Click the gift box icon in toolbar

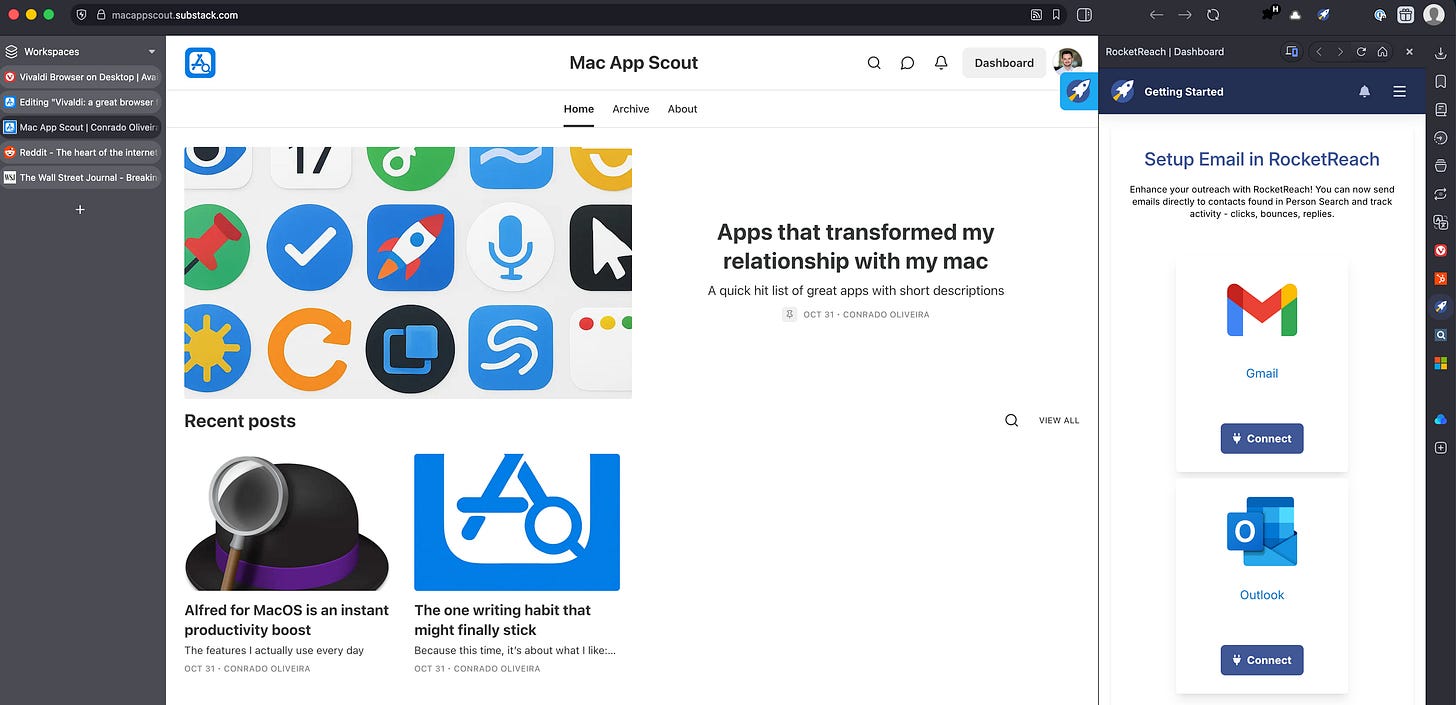pos(1405,15)
